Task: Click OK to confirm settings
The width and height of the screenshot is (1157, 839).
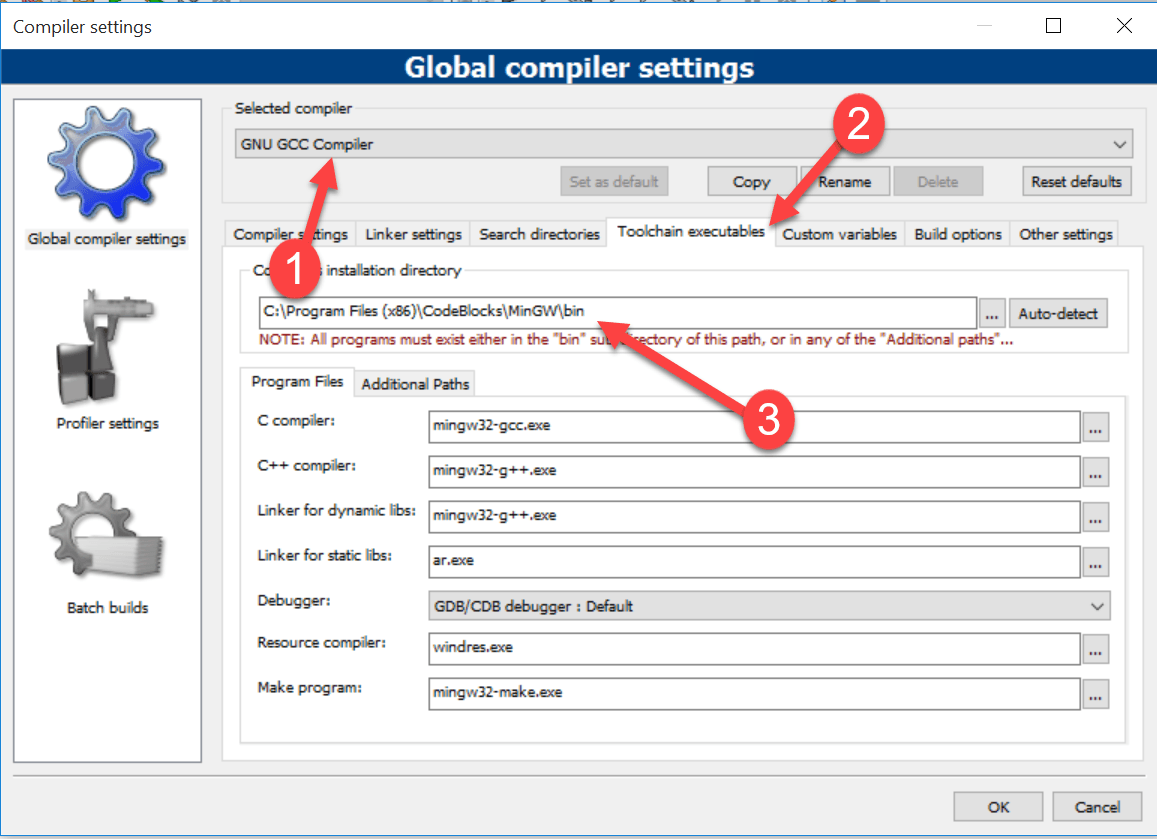Action: [998, 807]
